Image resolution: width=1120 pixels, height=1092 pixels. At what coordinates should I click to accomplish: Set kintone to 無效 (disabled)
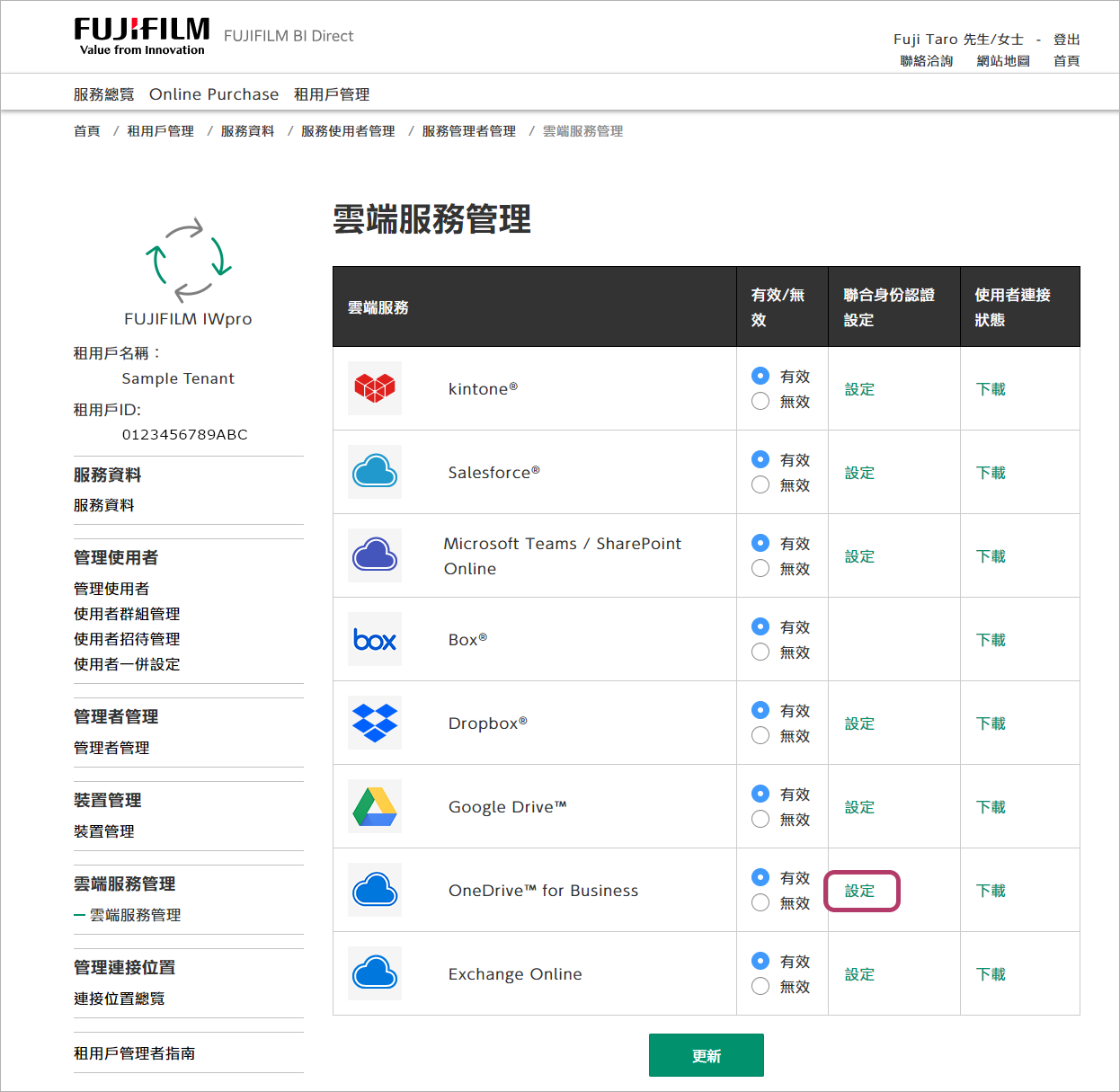point(760,402)
